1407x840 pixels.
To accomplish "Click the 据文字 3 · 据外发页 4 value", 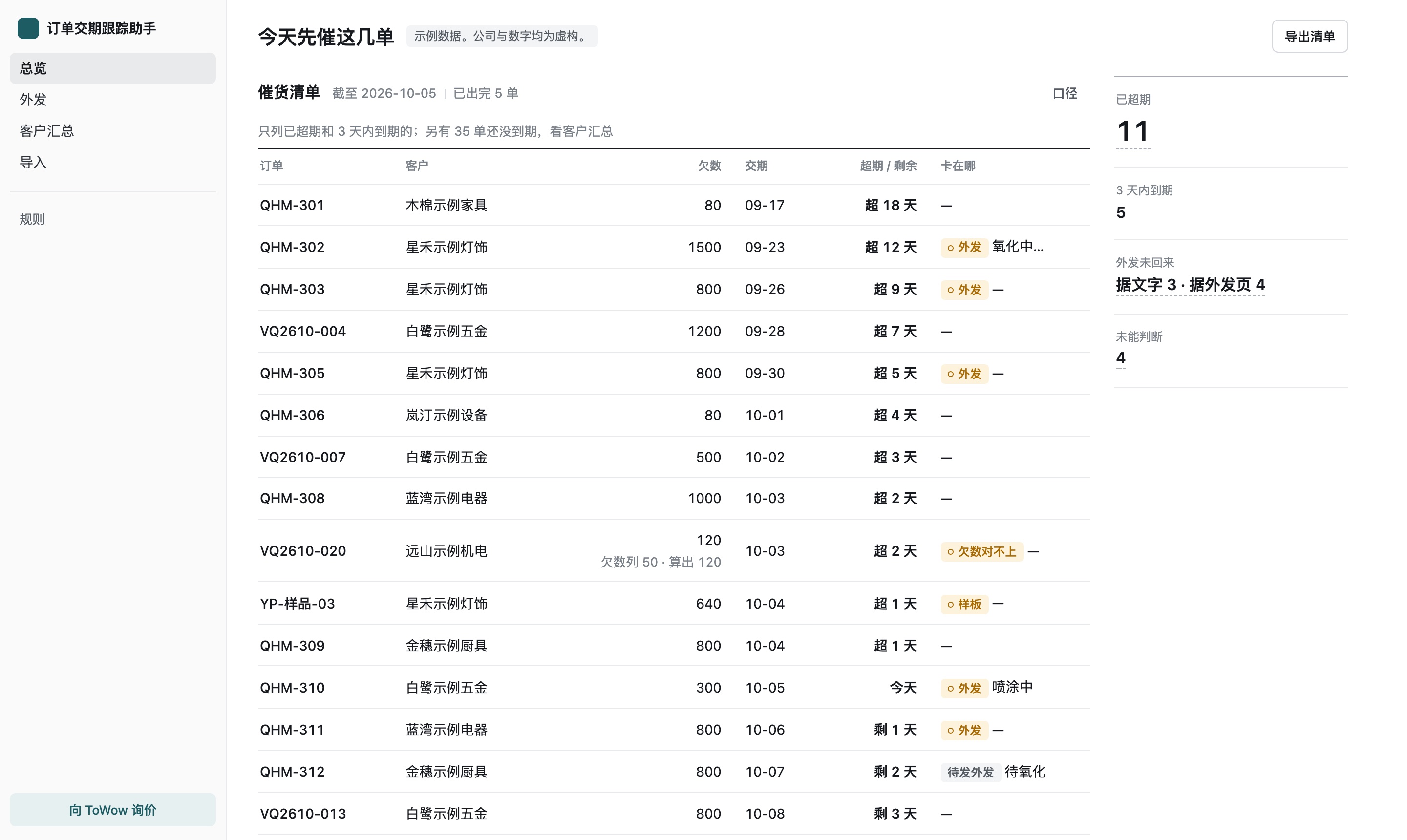I will coord(1190,285).
